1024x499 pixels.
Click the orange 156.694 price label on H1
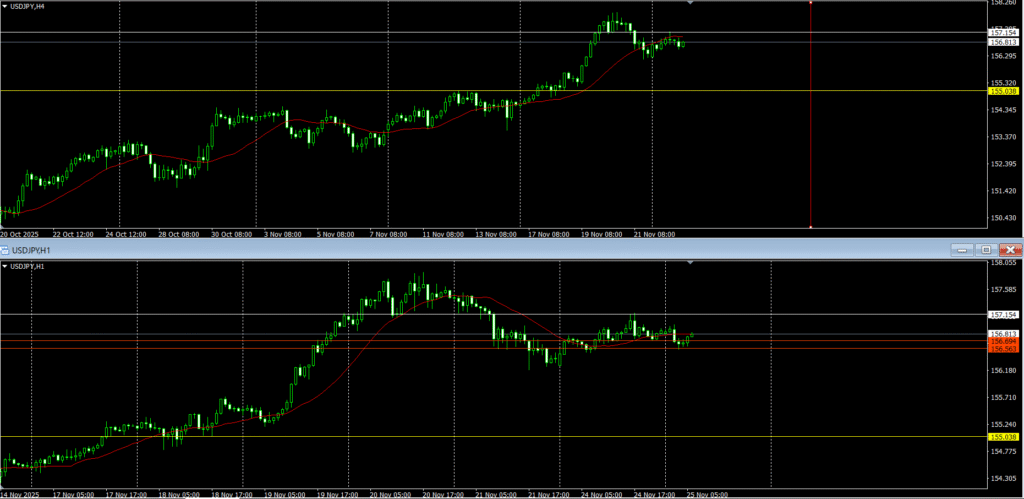(x=1003, y=341)
